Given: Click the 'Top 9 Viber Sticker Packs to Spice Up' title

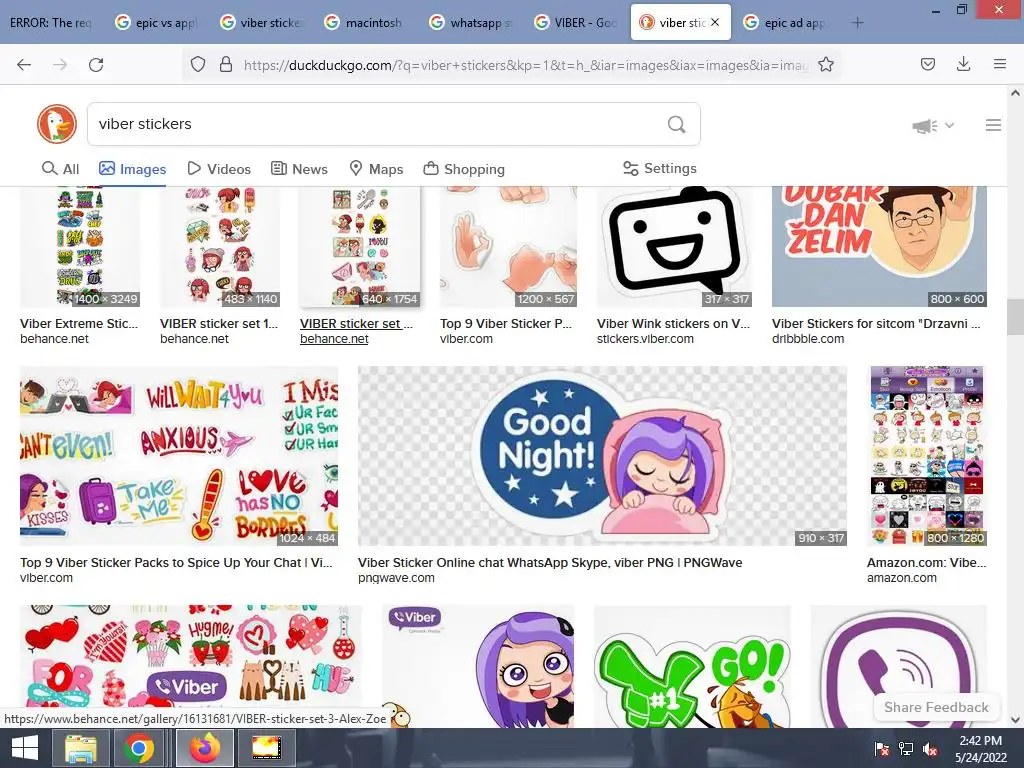Looking at the screenshot, I should pyautogui.click(x=176, y=563).
